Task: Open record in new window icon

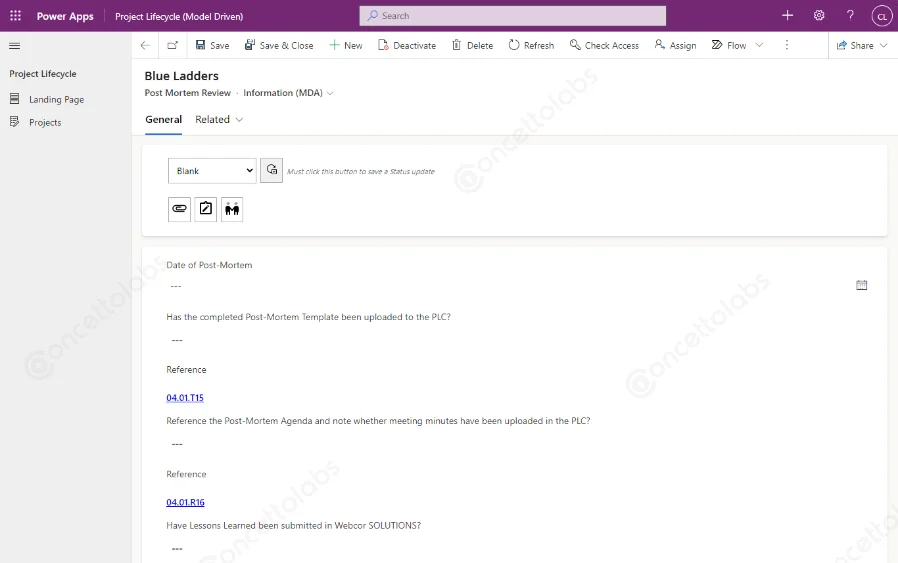Action: [173, 46]
